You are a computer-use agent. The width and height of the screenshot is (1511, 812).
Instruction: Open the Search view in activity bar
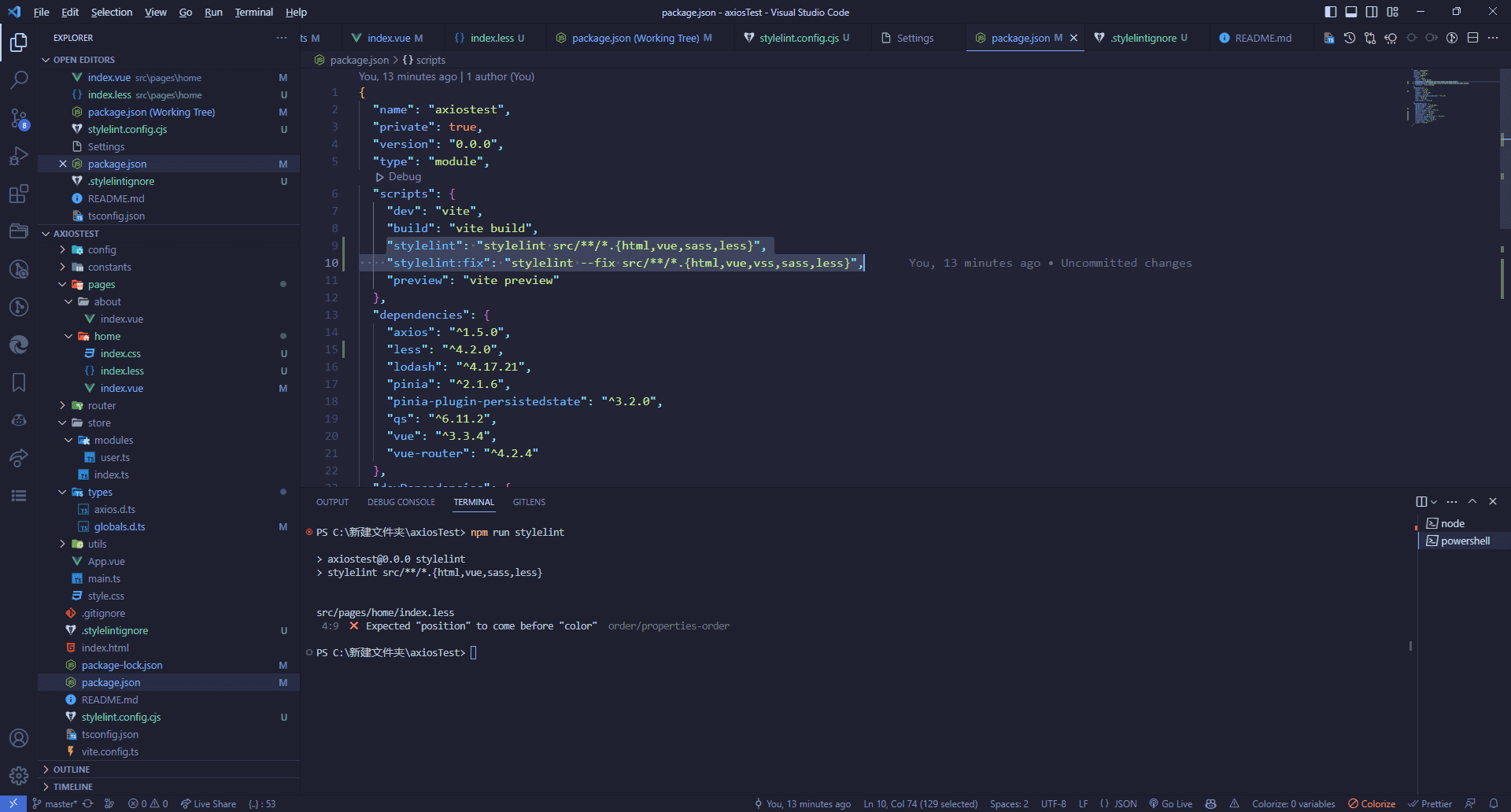coord(19,79)
